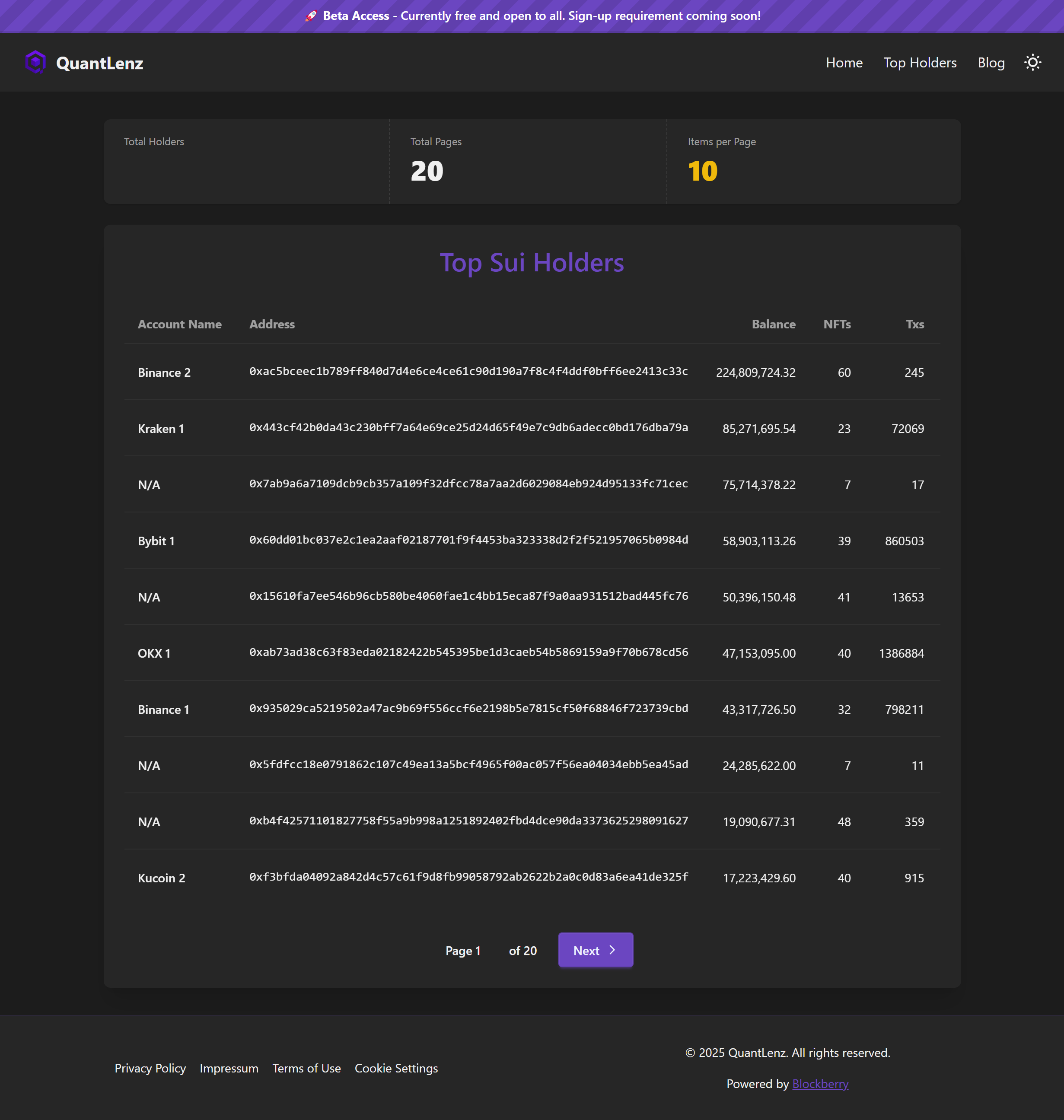1064x1120 pixels.
Task: Click the address starting with 0xab73ad38
Action: tap(468, 652)
